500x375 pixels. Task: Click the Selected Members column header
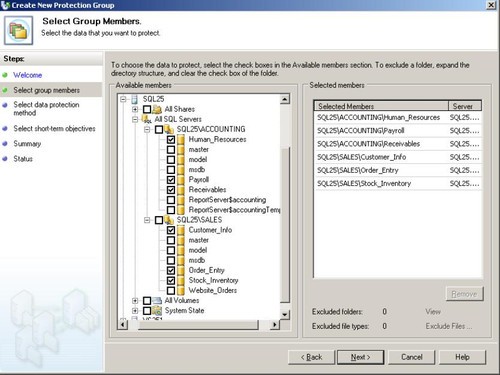[381, 106]
